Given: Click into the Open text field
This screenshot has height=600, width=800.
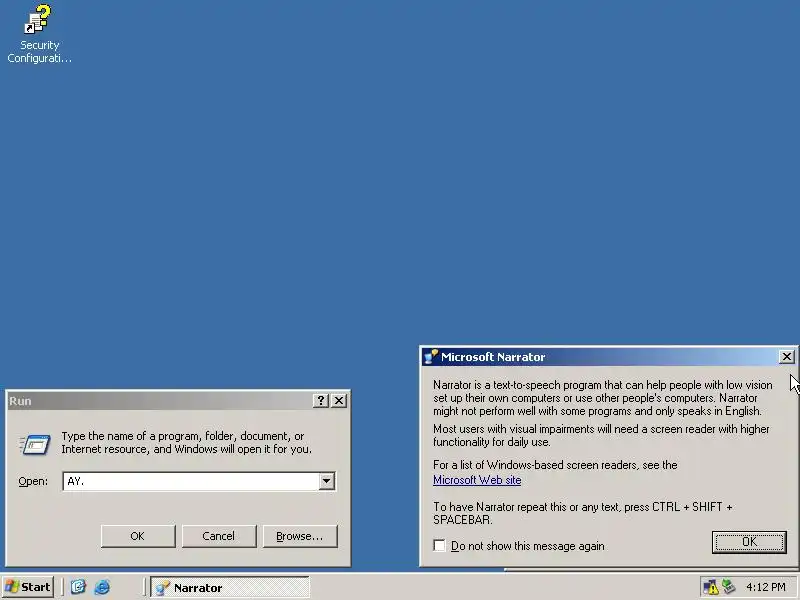Looking at the screenshot, I should (x=191, y=481).
